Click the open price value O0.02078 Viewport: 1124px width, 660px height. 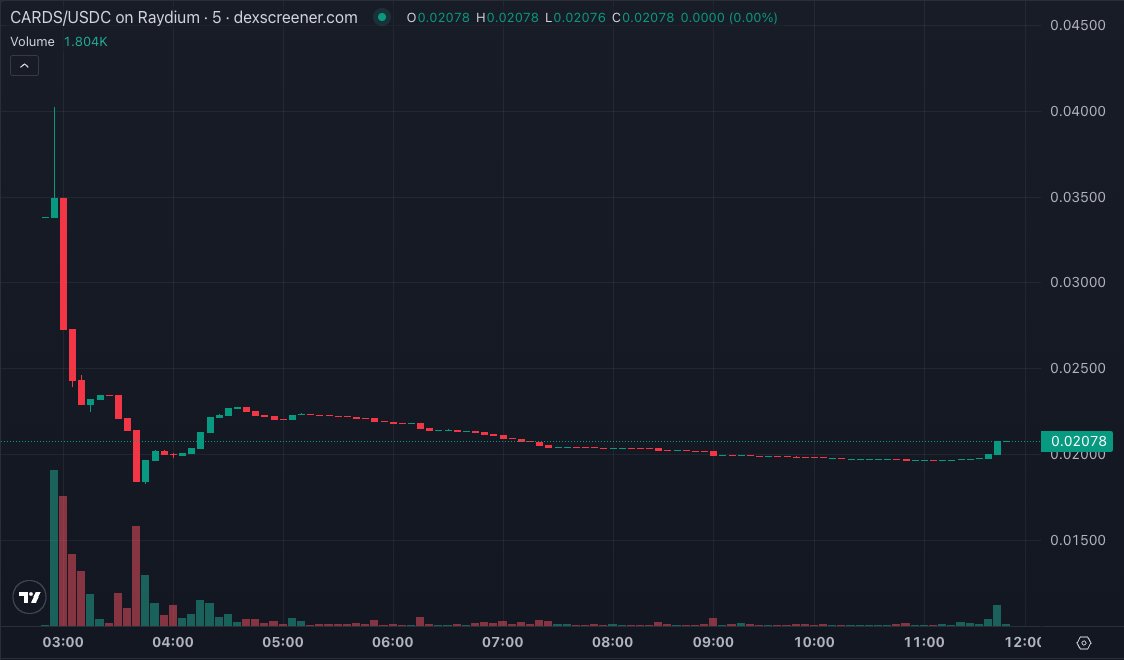438,18
